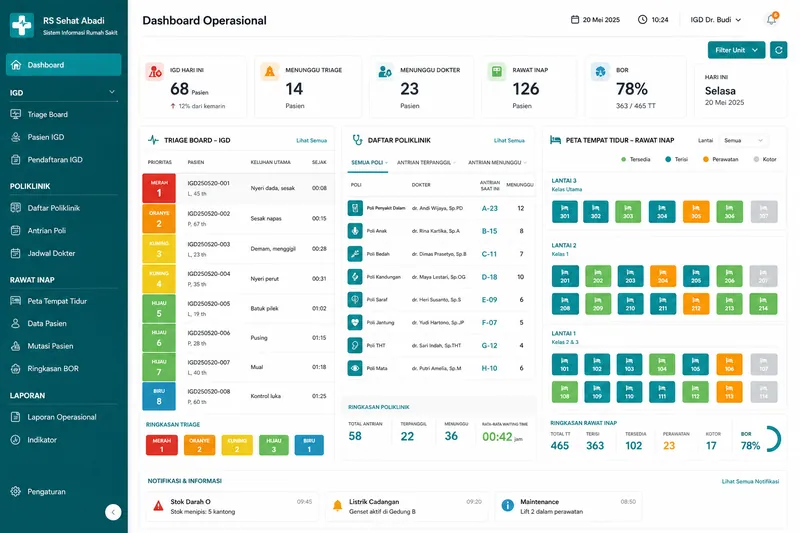Click the Poli THT ear icon

355,345
